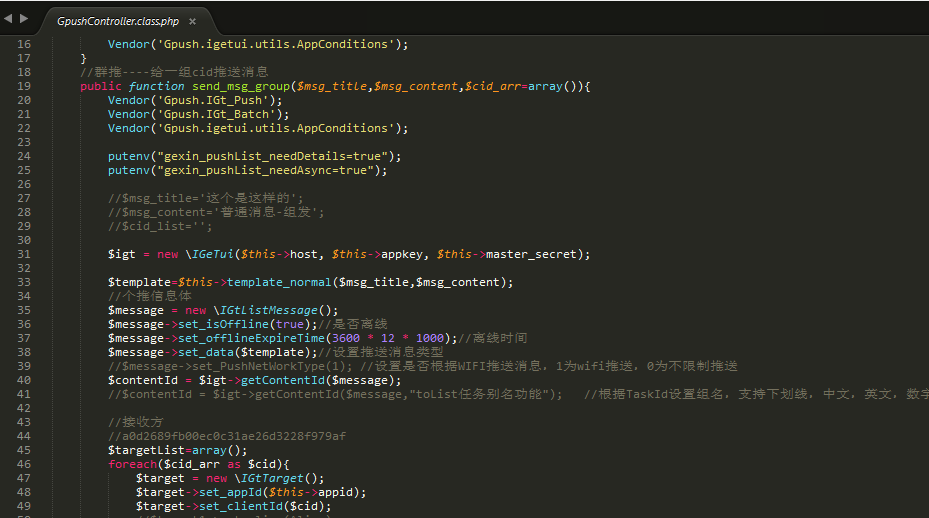Click the number 3600 in set_offlineExpireTime

346,338
